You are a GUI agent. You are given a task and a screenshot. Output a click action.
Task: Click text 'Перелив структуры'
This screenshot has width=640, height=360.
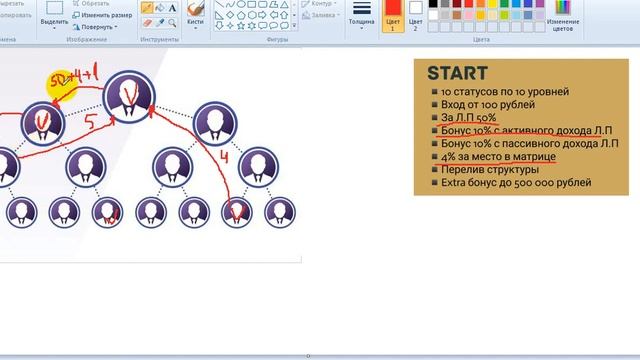click(x=490, y=169)
